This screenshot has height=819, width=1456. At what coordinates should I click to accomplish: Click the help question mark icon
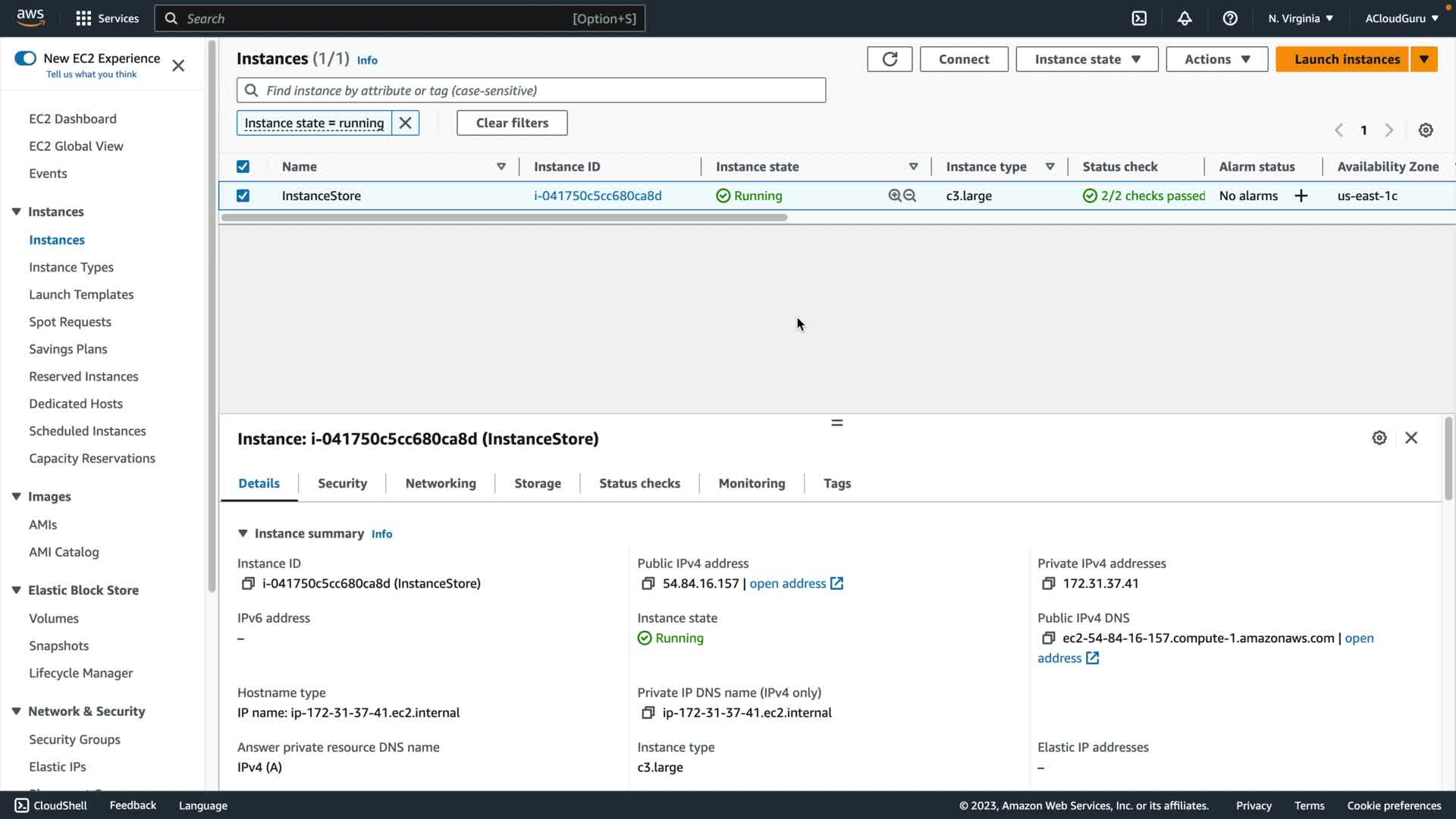[1230, 18]
